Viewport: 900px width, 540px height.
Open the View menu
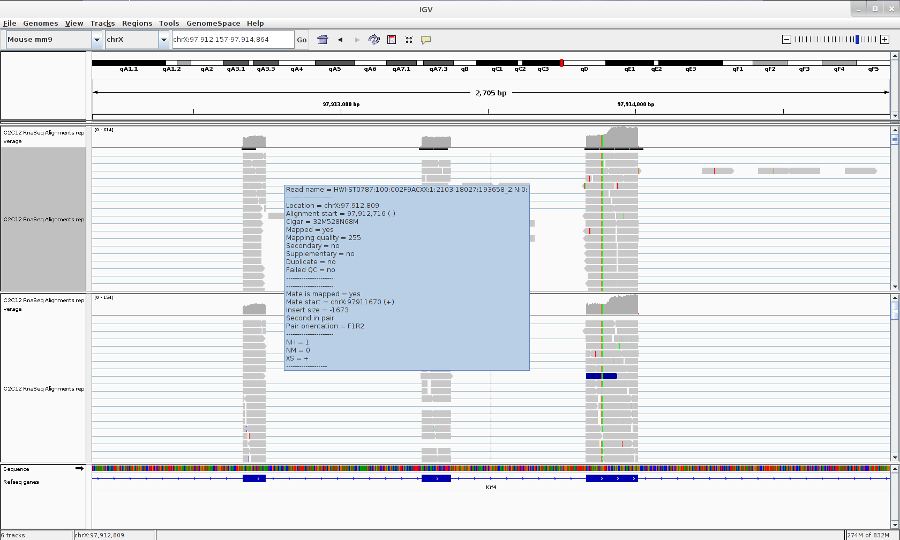point(74,24)
